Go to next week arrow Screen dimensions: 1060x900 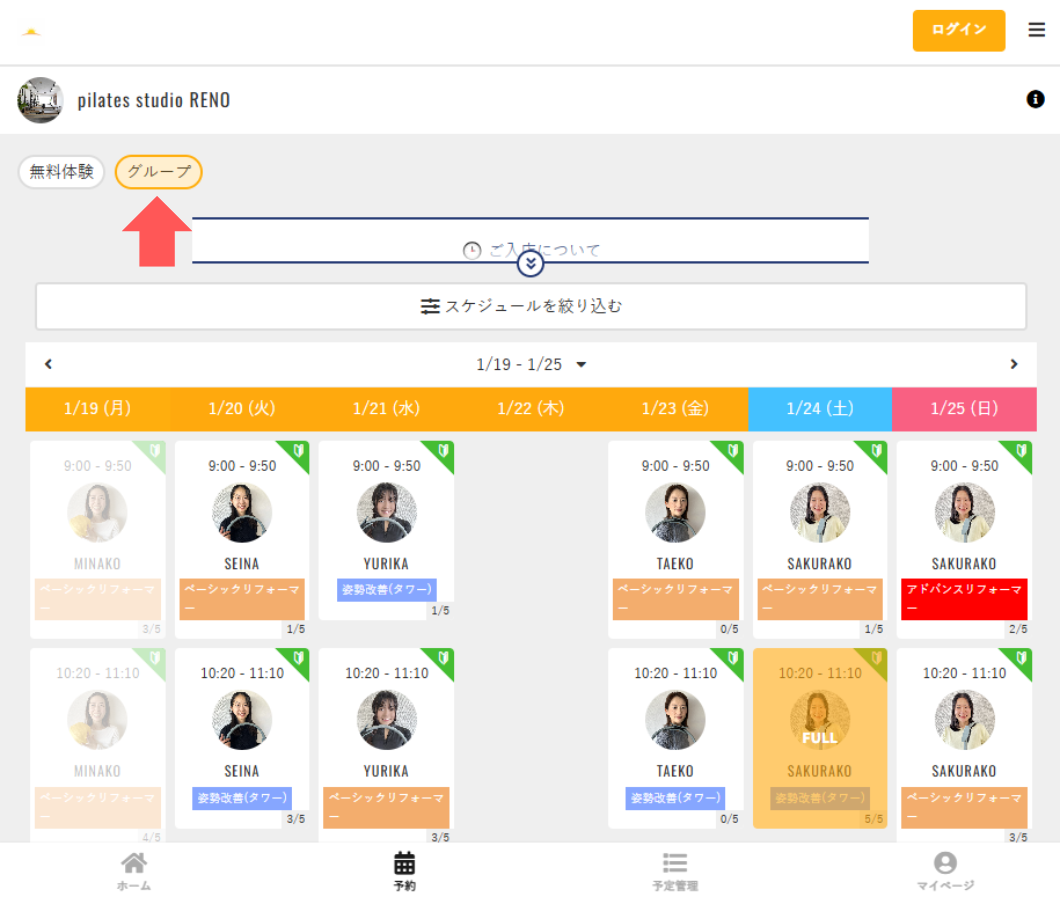1013,365
